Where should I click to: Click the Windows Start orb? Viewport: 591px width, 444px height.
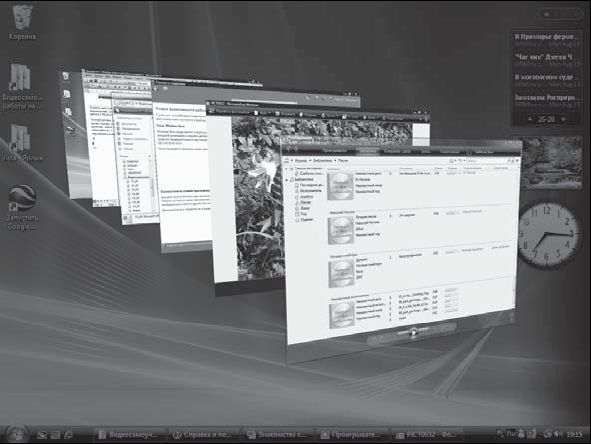pyautogui.click(x=17, y=434)
